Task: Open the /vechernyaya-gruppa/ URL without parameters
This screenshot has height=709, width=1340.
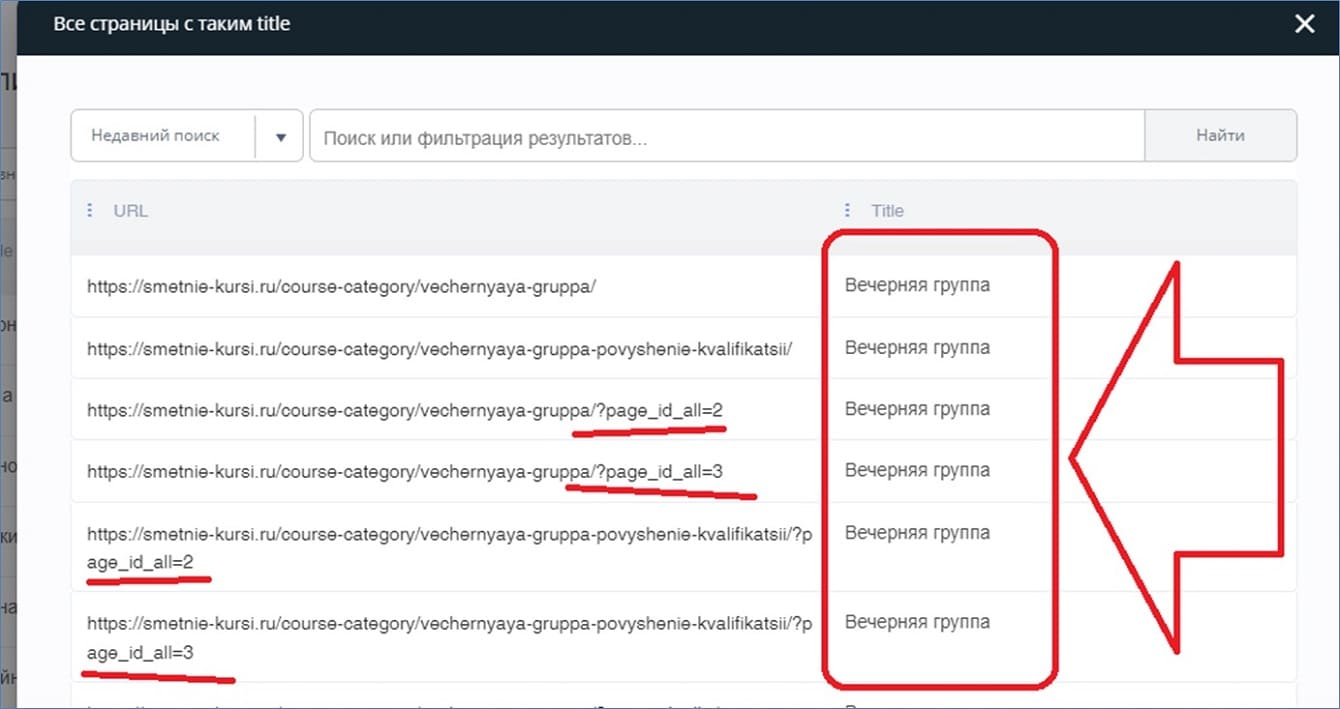Action: pyautogui.click(x=341, y=286)
